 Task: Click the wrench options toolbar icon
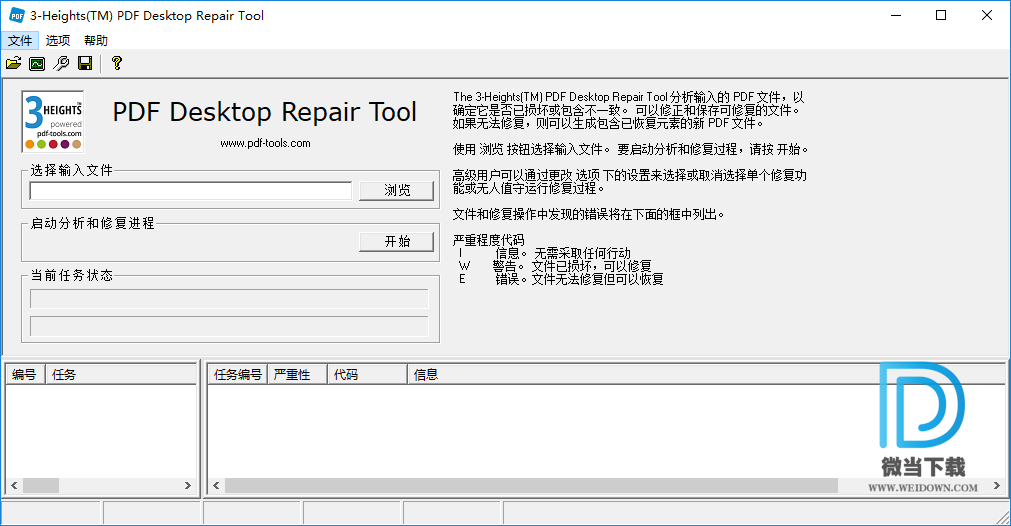[61, 63]
